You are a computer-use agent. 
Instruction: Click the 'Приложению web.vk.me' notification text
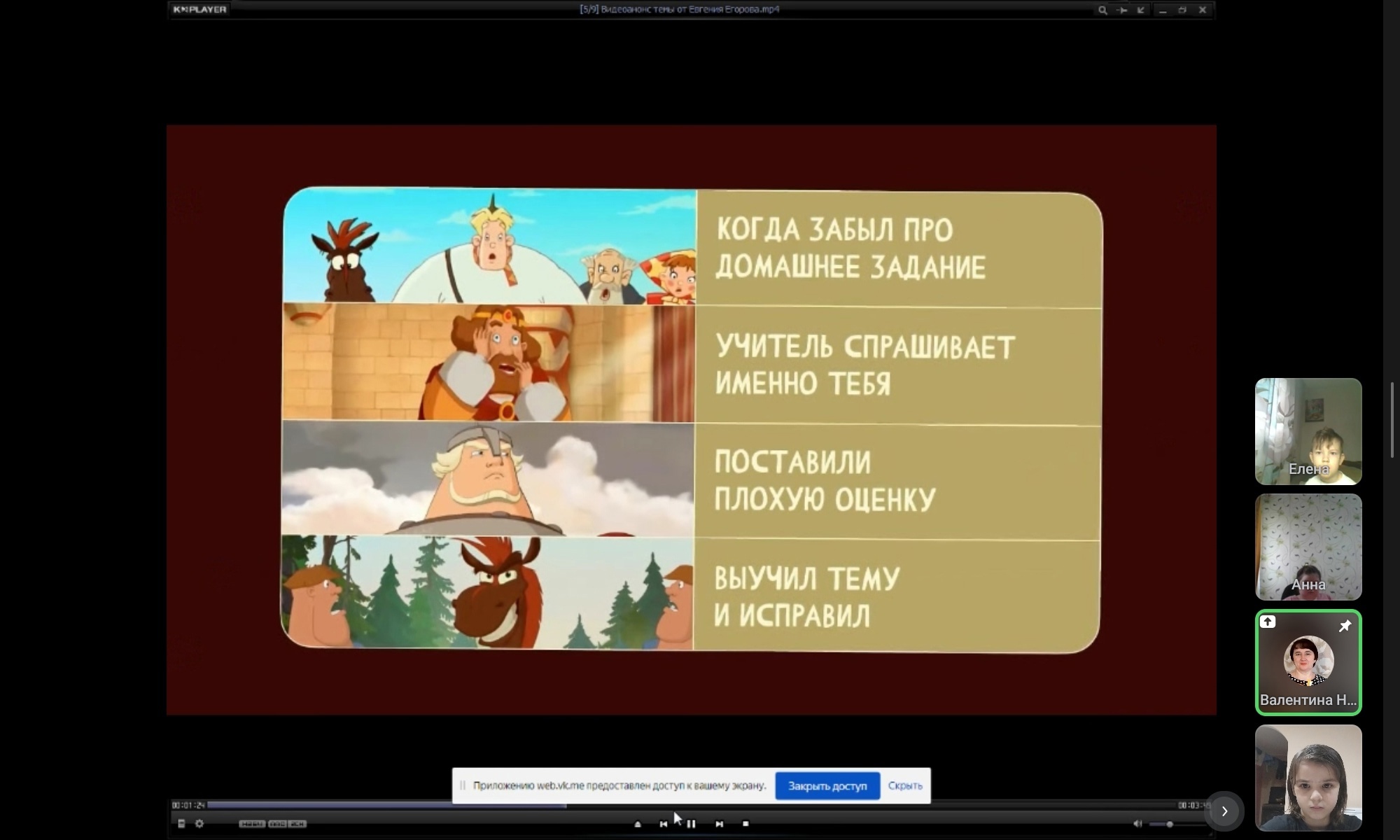[619, 785]
